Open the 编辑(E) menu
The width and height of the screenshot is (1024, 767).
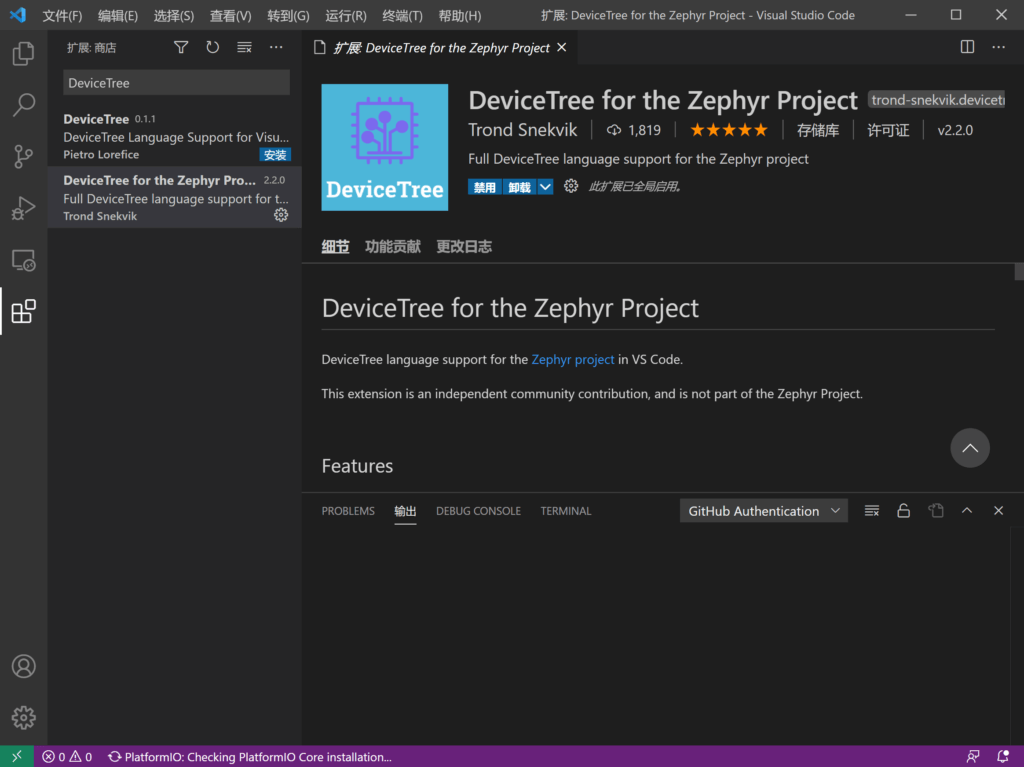pyautogui.click(x=118, y=16)
